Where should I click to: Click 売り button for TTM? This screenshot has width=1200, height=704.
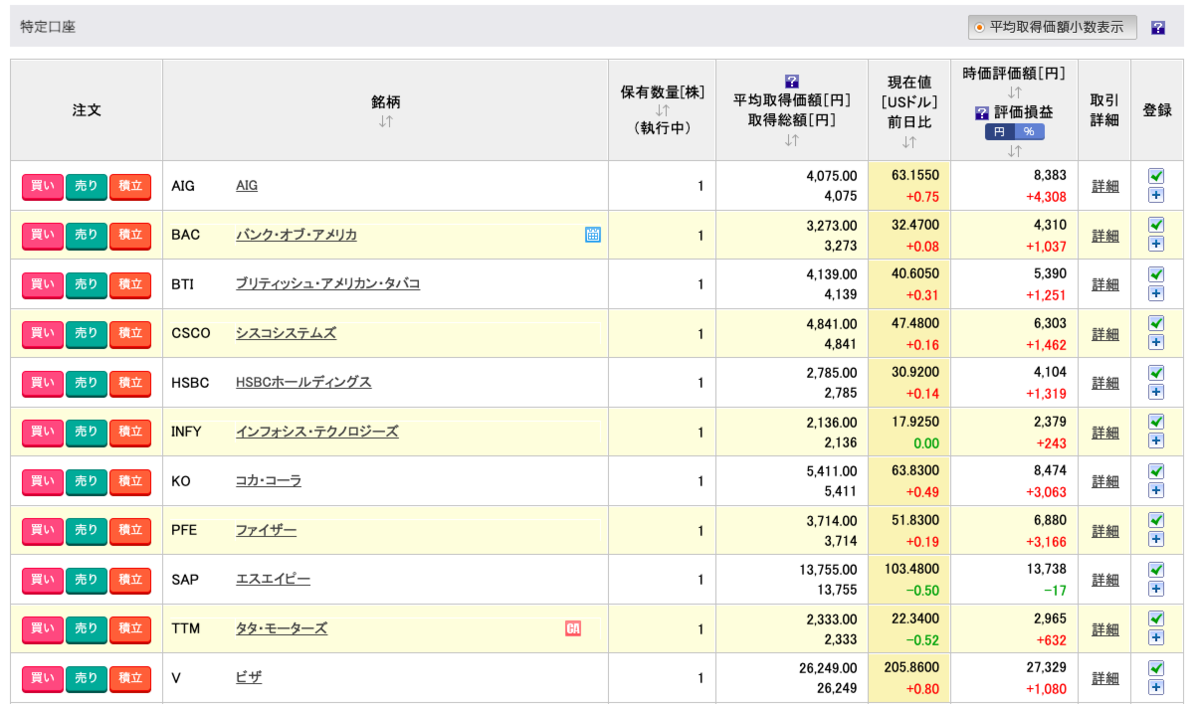[86, 629]
